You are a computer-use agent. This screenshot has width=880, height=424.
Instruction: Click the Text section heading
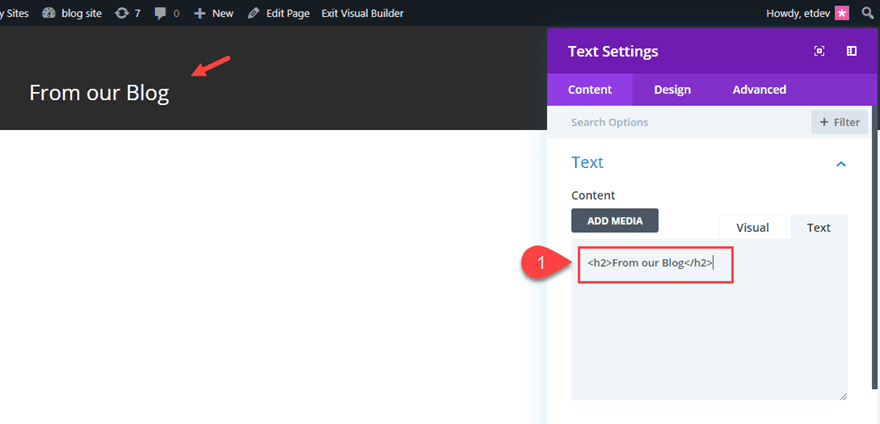tap(587, 162)
